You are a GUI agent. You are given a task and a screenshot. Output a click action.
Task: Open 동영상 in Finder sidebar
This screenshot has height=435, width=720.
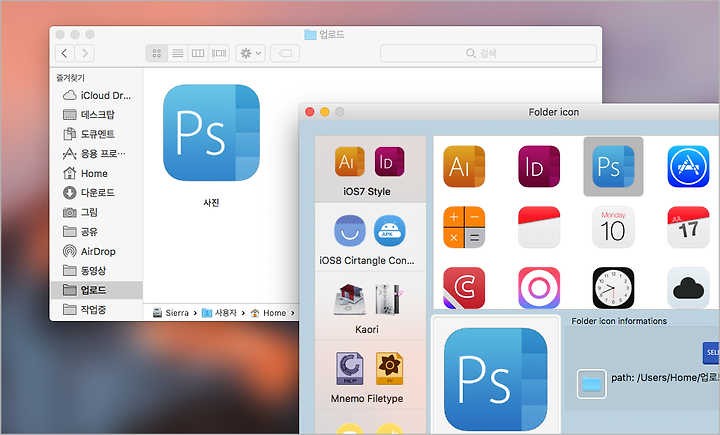(96, 271)
